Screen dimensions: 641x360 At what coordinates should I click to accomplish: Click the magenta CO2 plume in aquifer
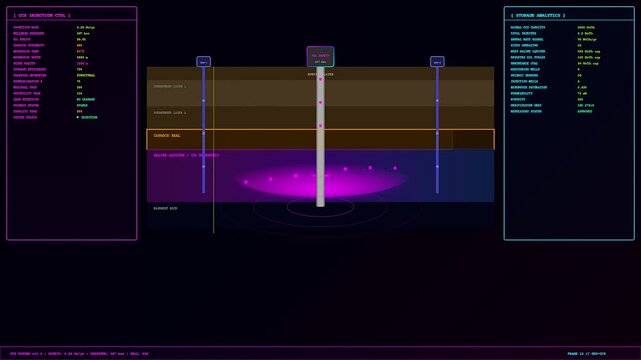(x=320, y=180)
